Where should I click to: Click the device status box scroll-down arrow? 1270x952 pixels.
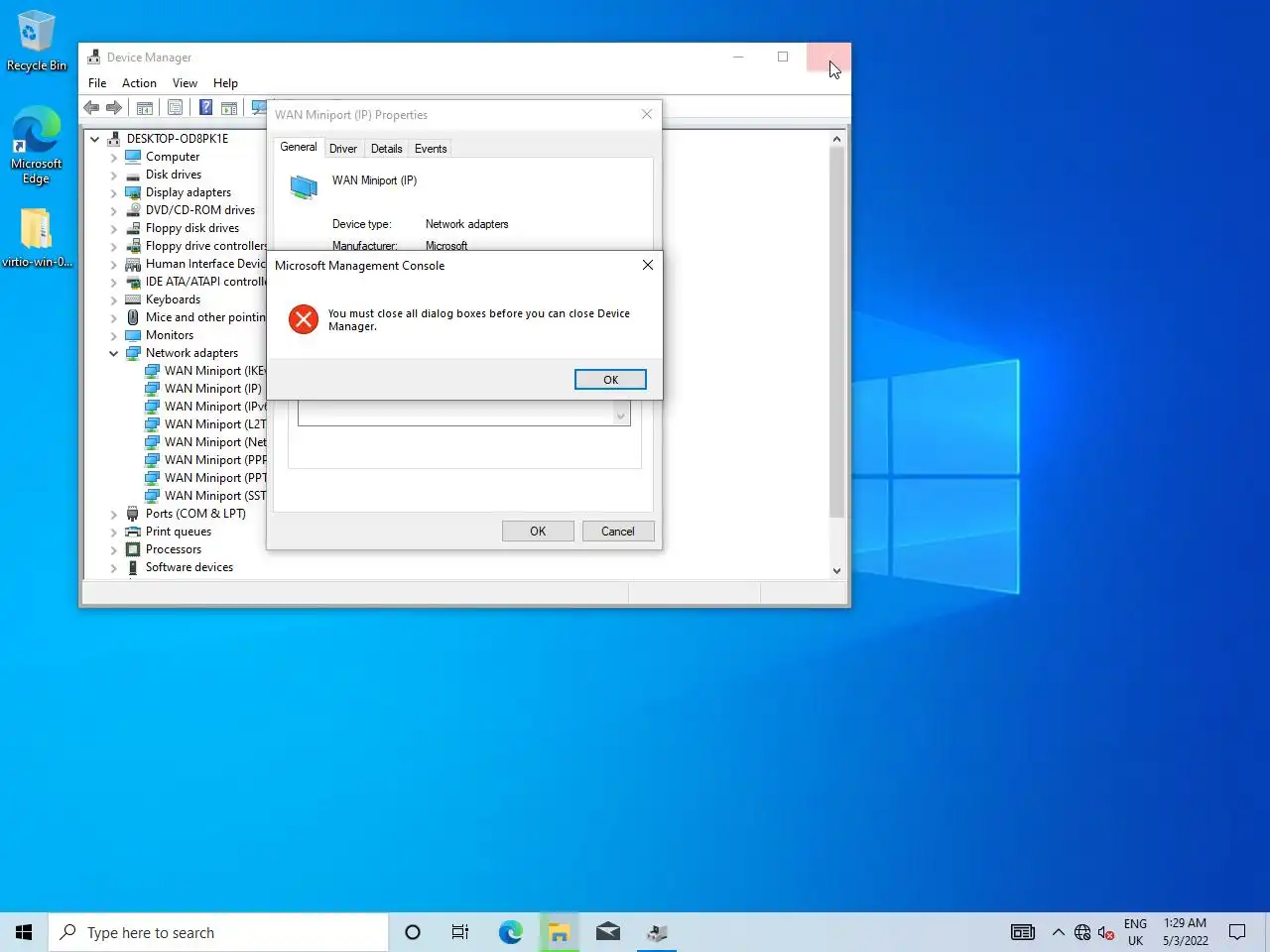click(621, 416)
